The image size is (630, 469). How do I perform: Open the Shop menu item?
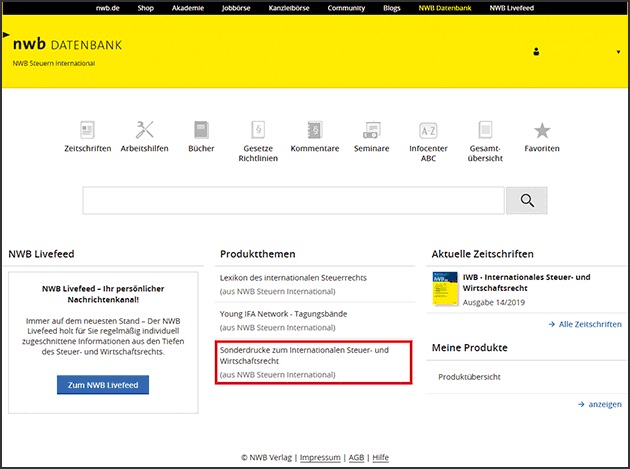coord(145,7)
